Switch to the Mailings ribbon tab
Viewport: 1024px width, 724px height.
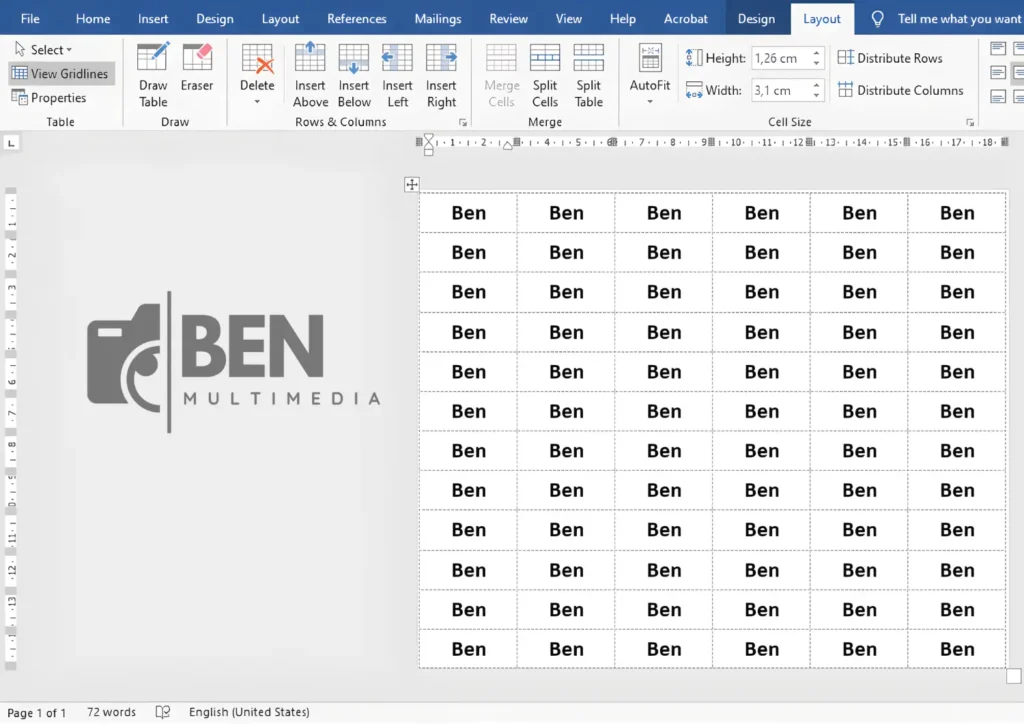click(x=437, y=18)
